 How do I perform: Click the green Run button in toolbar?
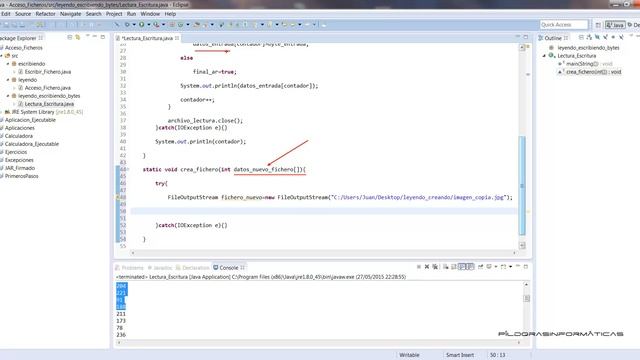tap(142, 24)
